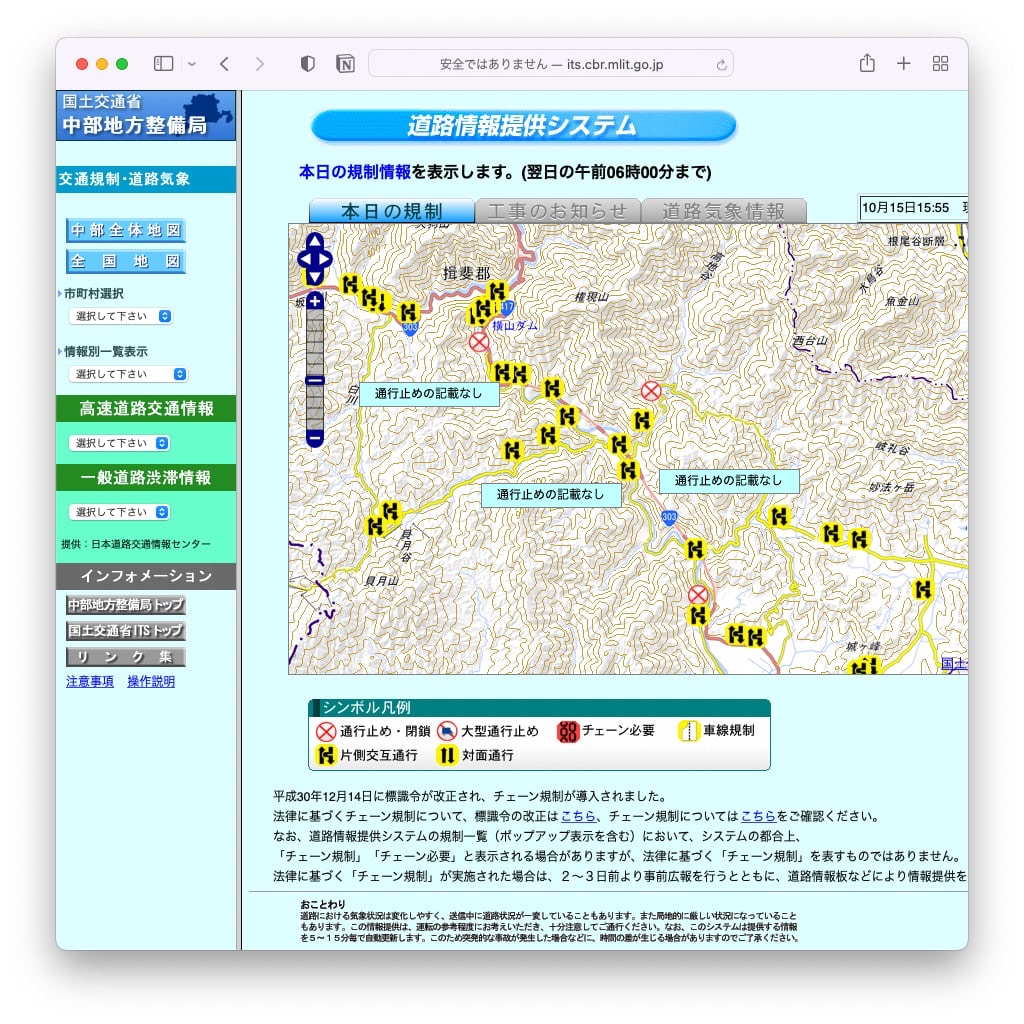The width and height of the screenshot is (1024, 1024).
Task: Reload the page from the address bar
Action: 721,65
